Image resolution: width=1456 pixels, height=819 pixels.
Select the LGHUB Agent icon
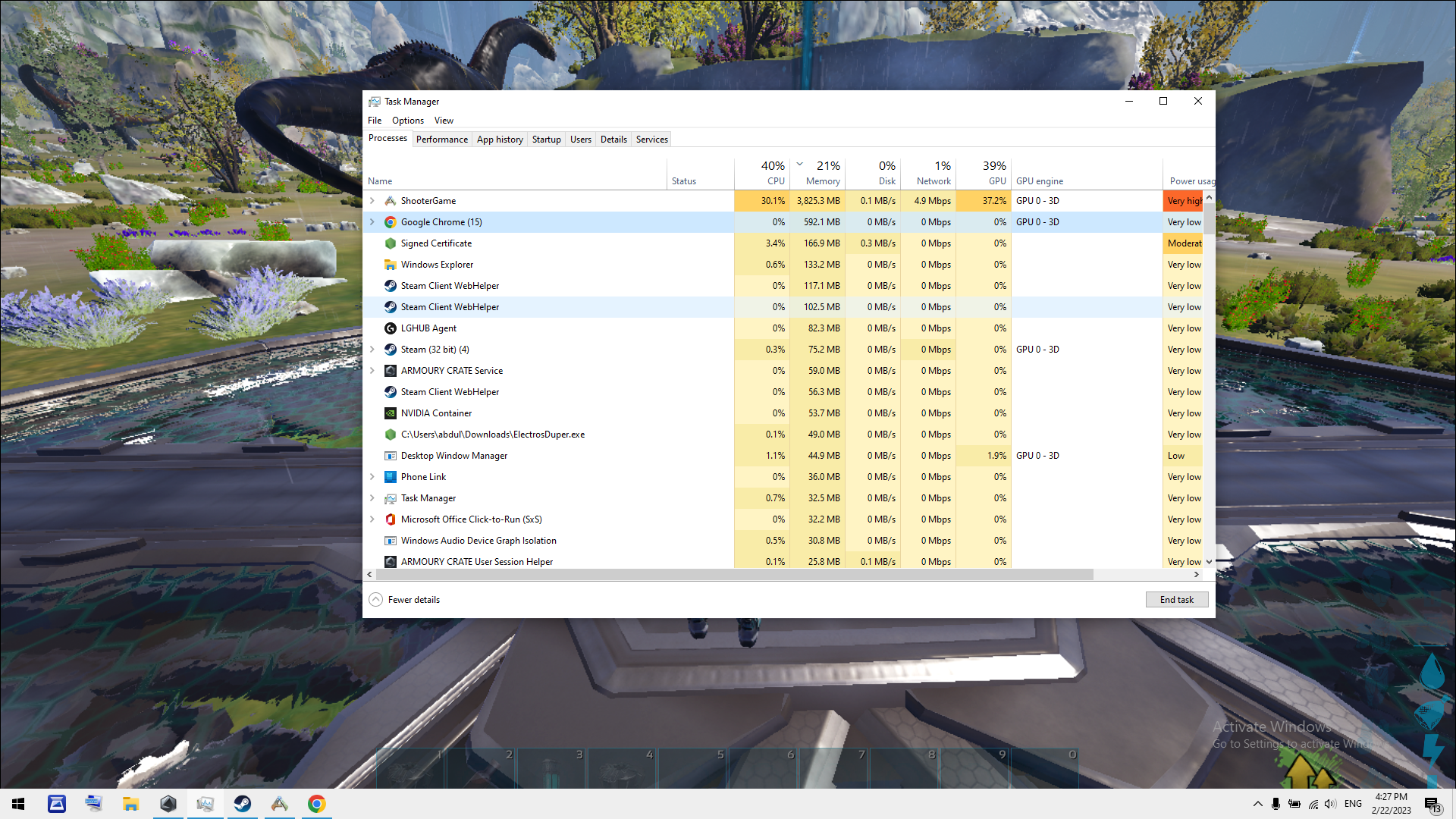tap(390, 328)
